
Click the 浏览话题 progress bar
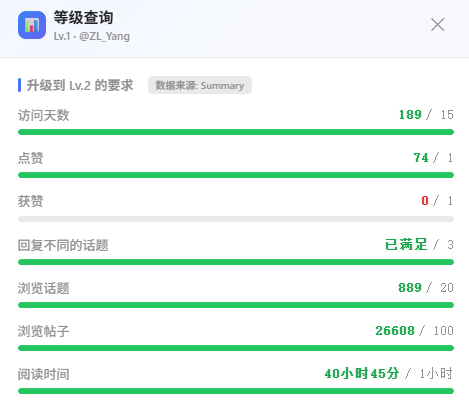(x=236, y=305)
